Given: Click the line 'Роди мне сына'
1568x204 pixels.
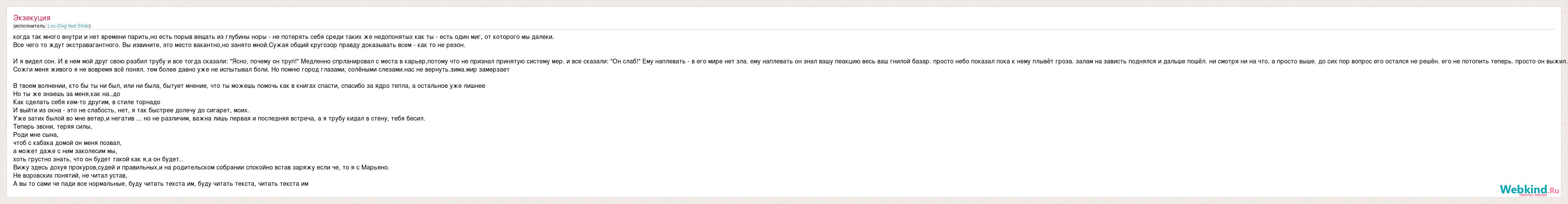Looking at the screenshot, I should point(35,135).
